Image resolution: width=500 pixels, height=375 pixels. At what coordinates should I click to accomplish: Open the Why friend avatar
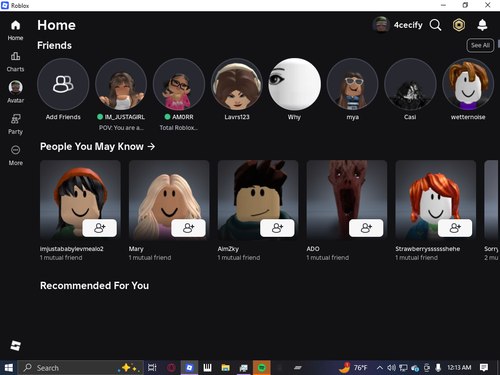click(x=295, y=84)
